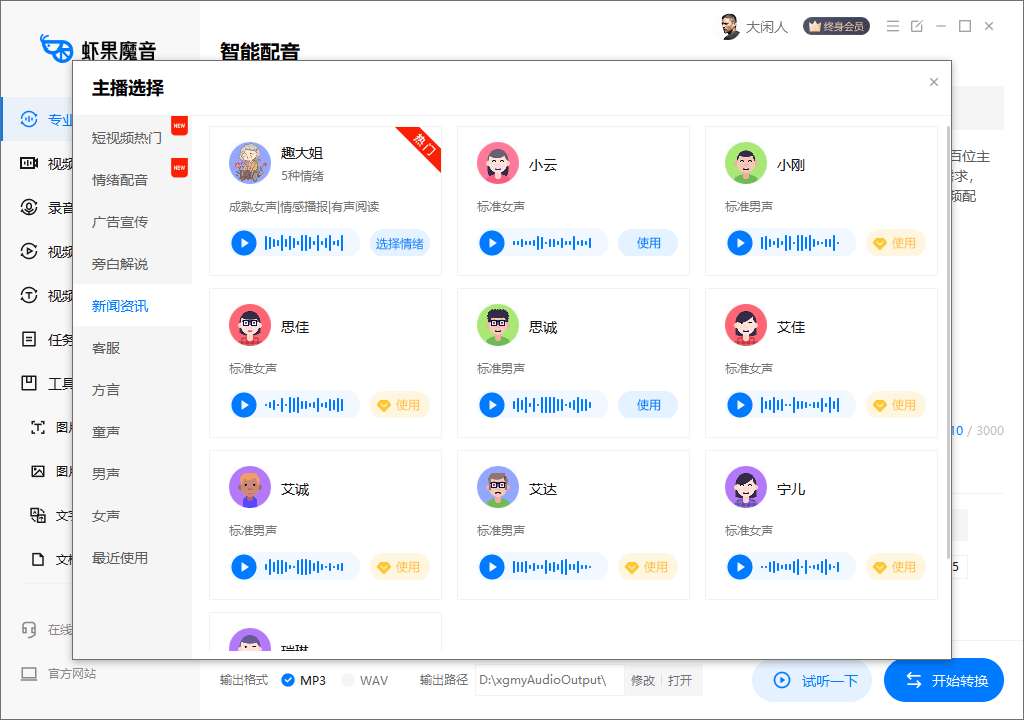Open the professional dubbing sidebar icon
Viewport: 1024px width, 720px height.
(x=29, y=119)
